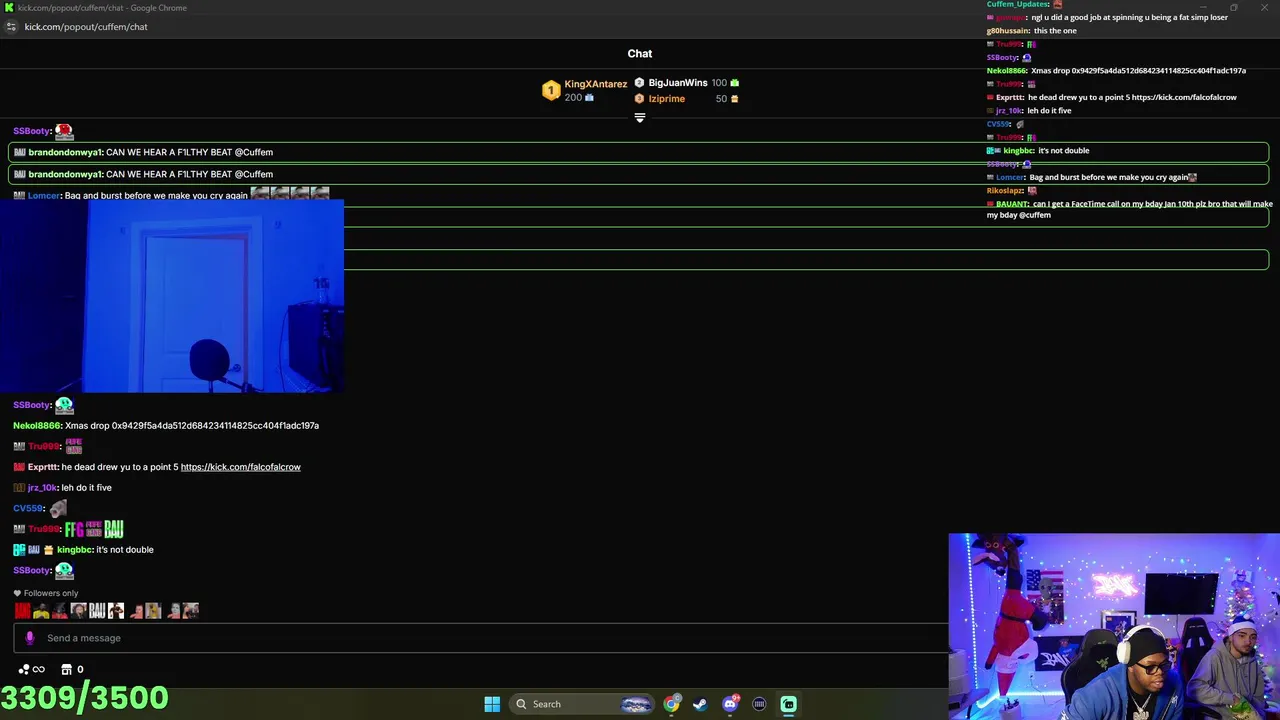Open Iziprime leaderboard entry
This screenshot has height=720, width=1280.
click(666, 99)
